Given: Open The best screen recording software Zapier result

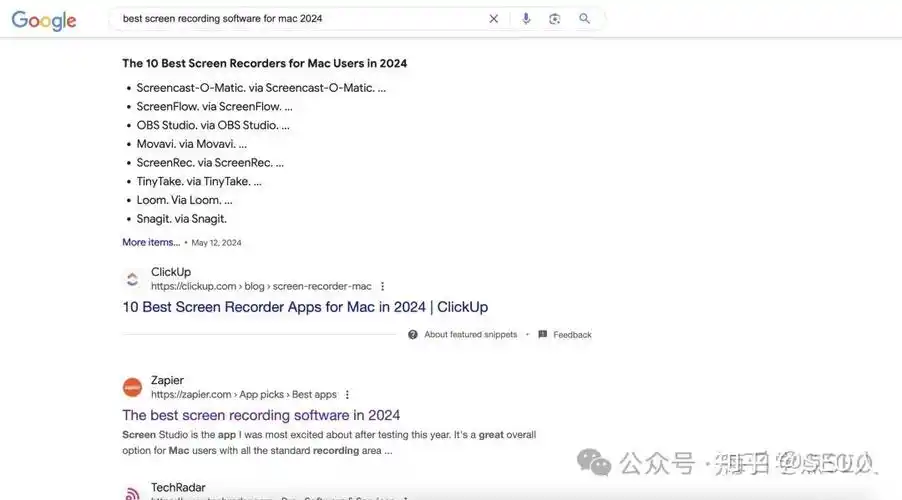Looking at the screenshot, I should pyautogui.click(x=261, y=415).
